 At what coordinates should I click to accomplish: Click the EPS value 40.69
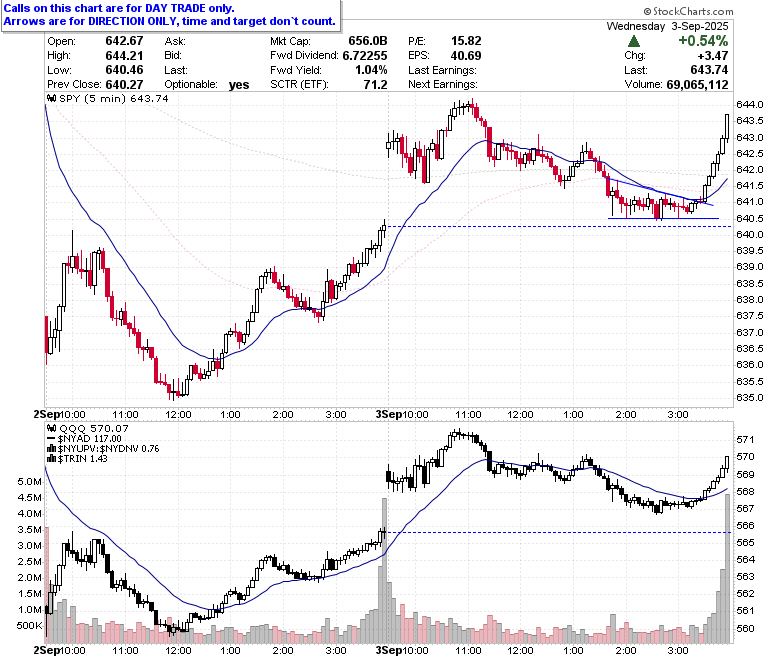(466, 55)
